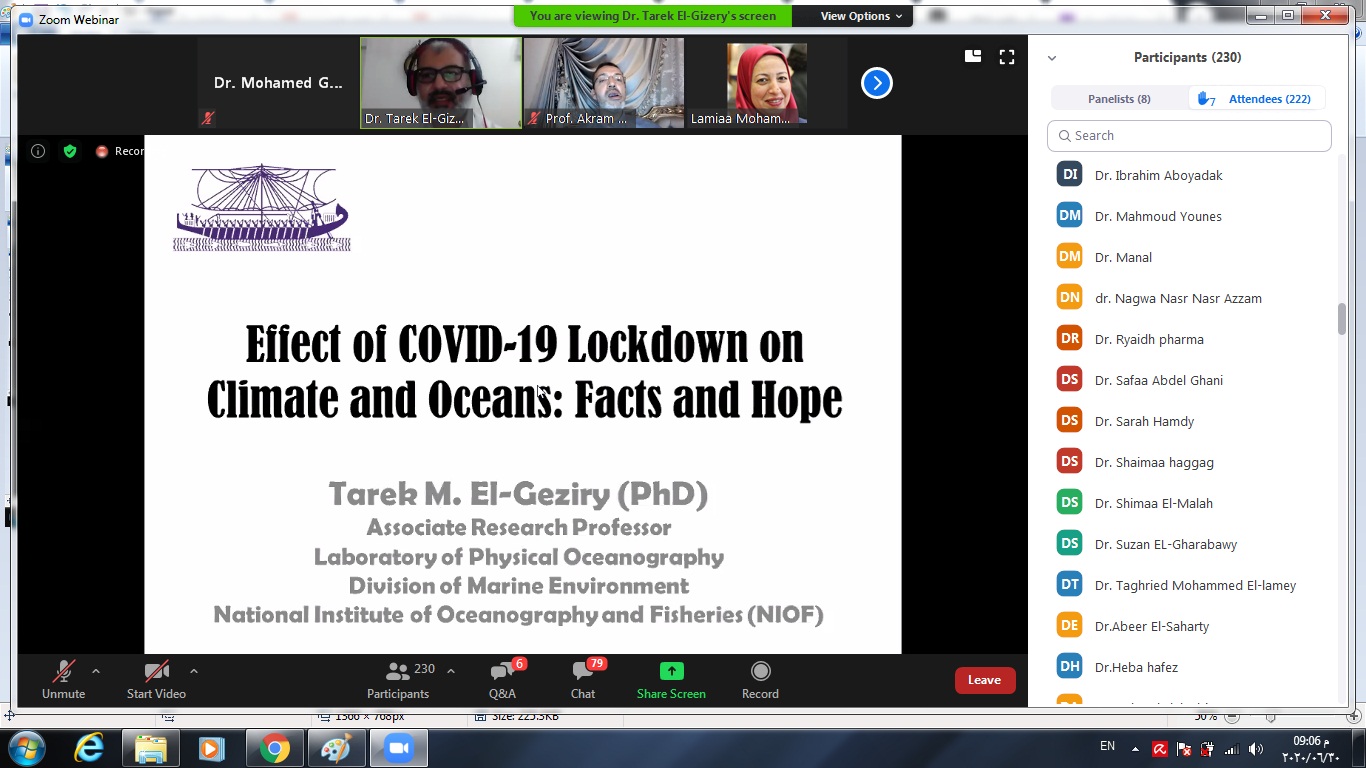1366x768 pixels.
Task: Show next video thumbnails with blue arrow
Action: [x=876, y=83]
